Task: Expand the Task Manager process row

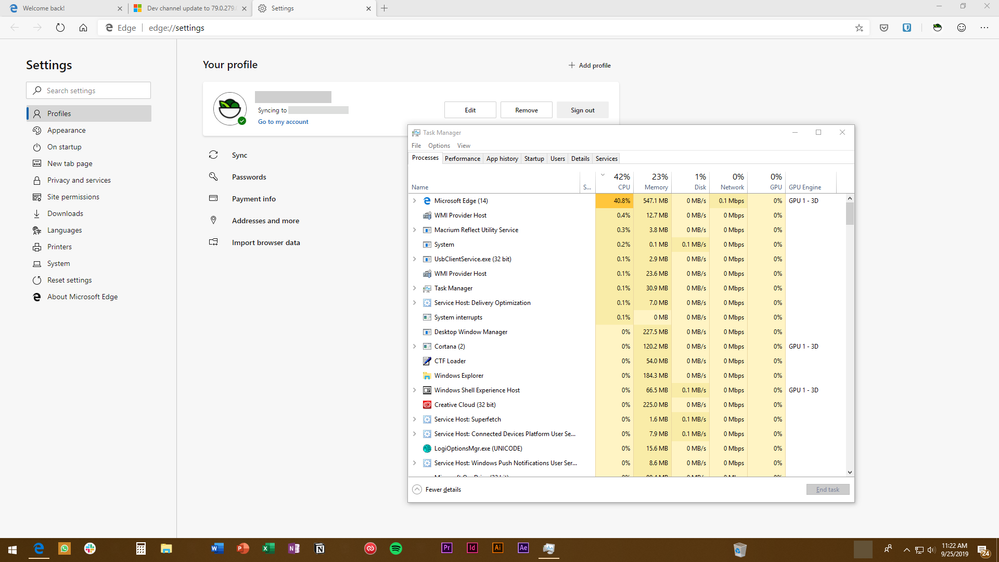Action: [x=415, y=288]
